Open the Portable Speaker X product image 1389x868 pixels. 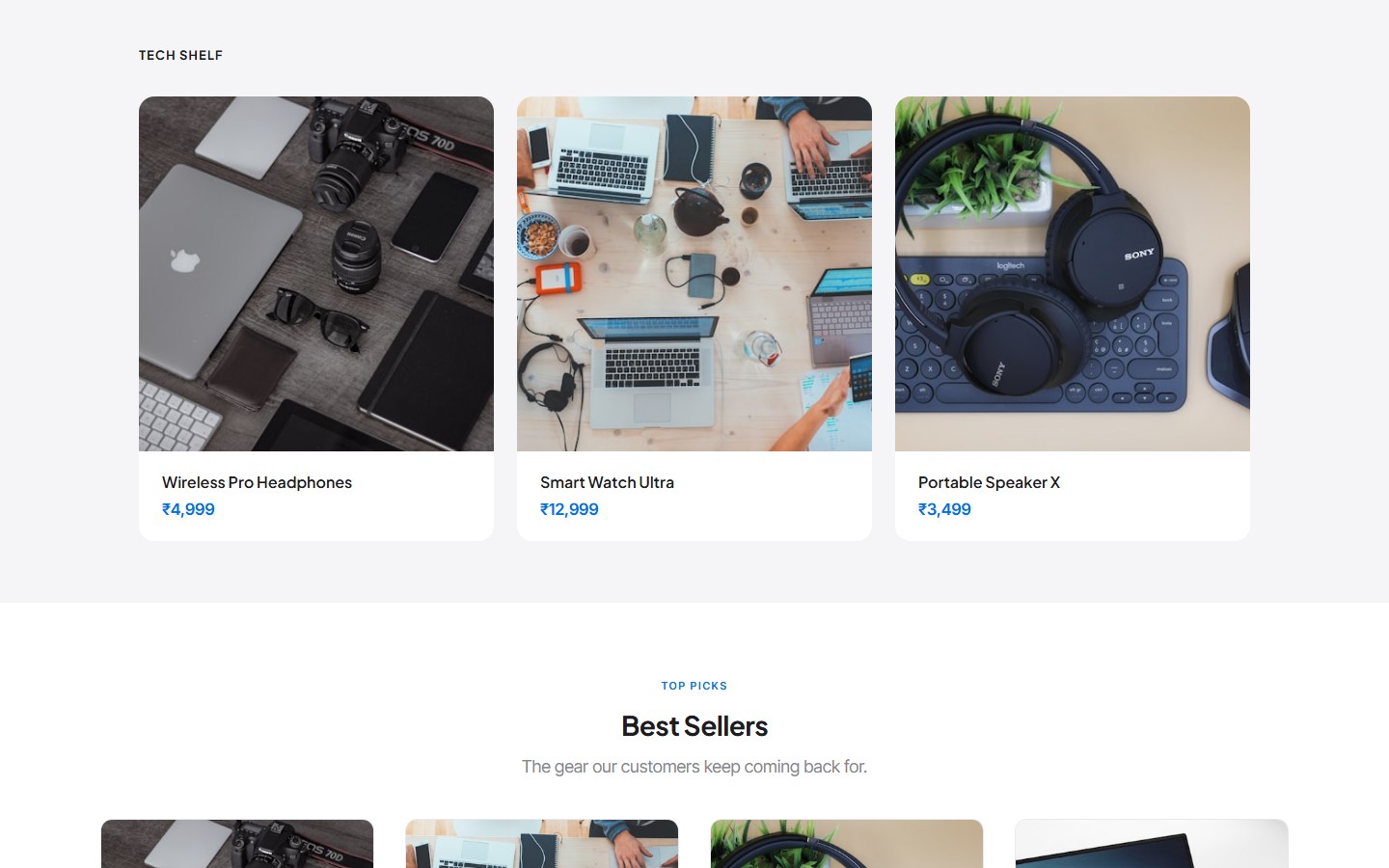(x=1073, y=274)
